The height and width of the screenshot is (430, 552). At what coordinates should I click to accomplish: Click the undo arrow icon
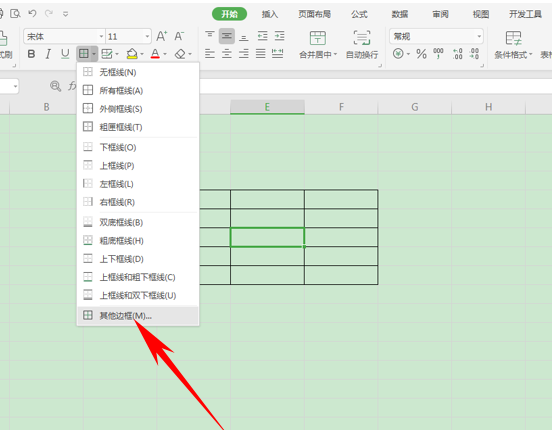(32, 13)
